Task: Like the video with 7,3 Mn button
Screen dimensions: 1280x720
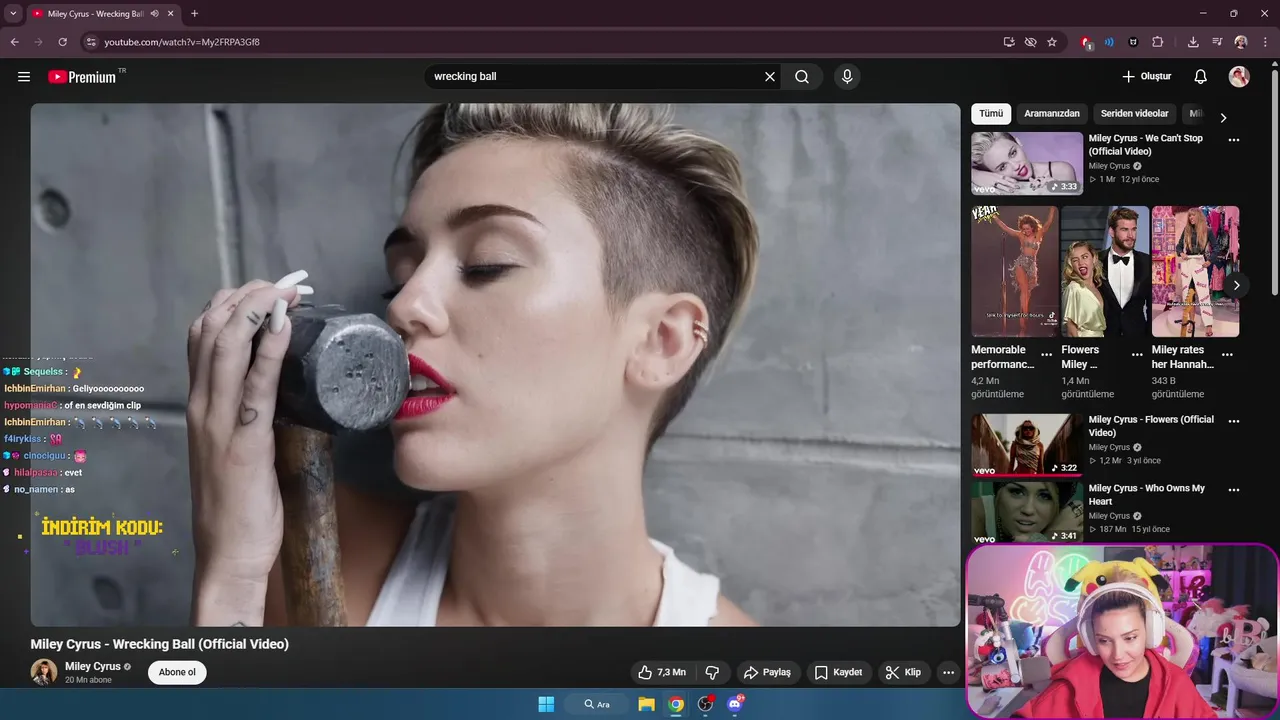Action: tap(661, 672)
